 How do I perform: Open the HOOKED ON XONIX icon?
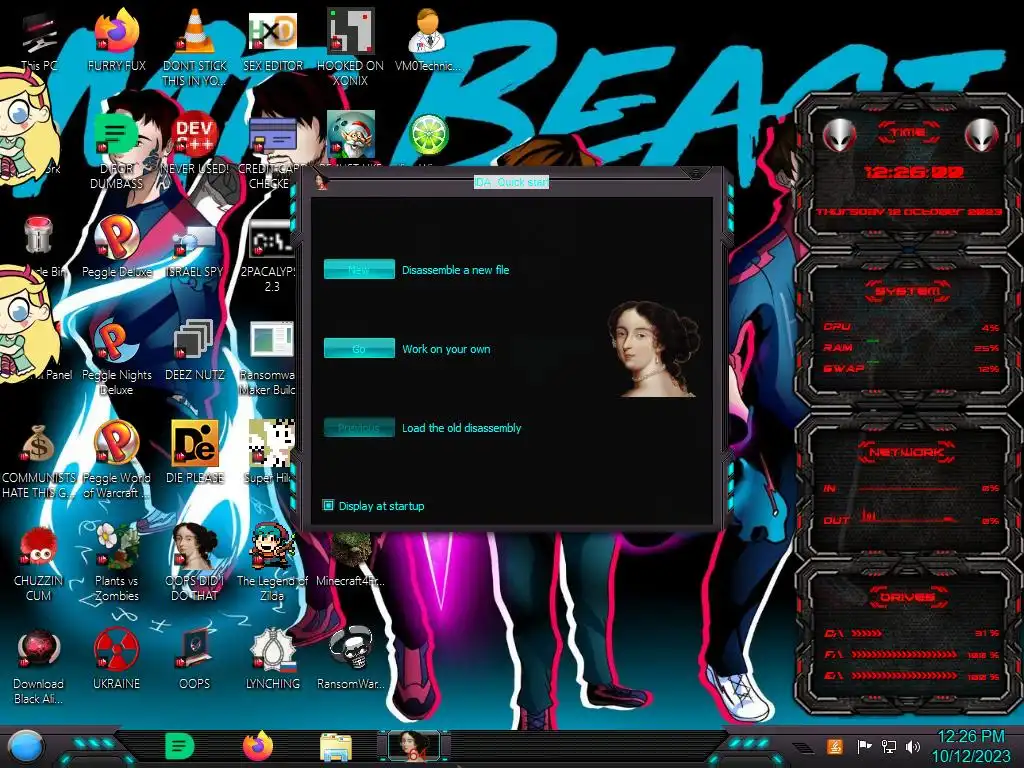(350, 31)
